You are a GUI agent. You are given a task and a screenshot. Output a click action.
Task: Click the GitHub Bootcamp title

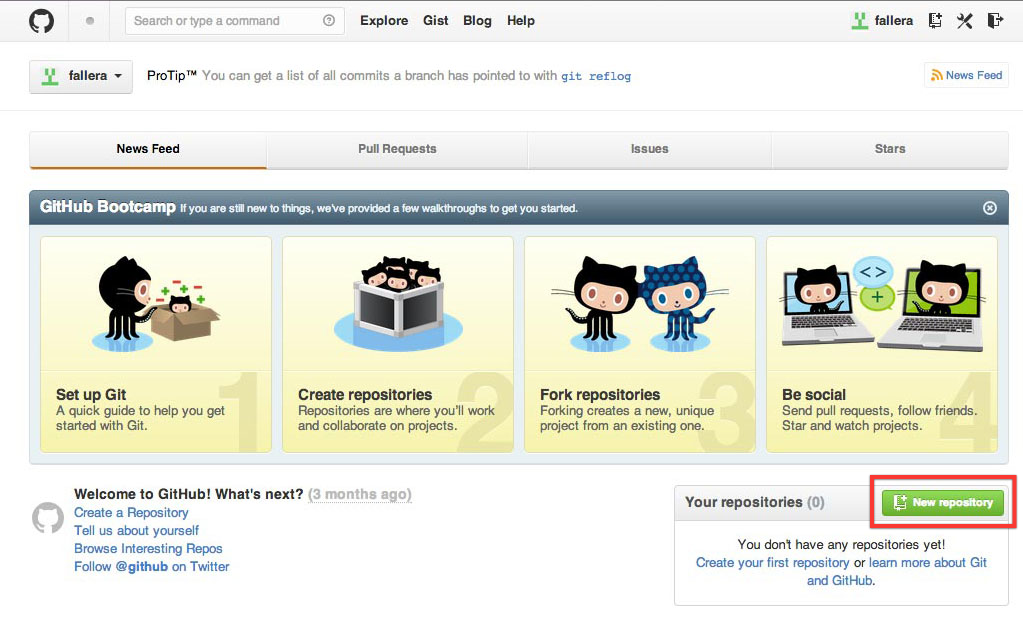pyautogui.click(x=108, y=207)
